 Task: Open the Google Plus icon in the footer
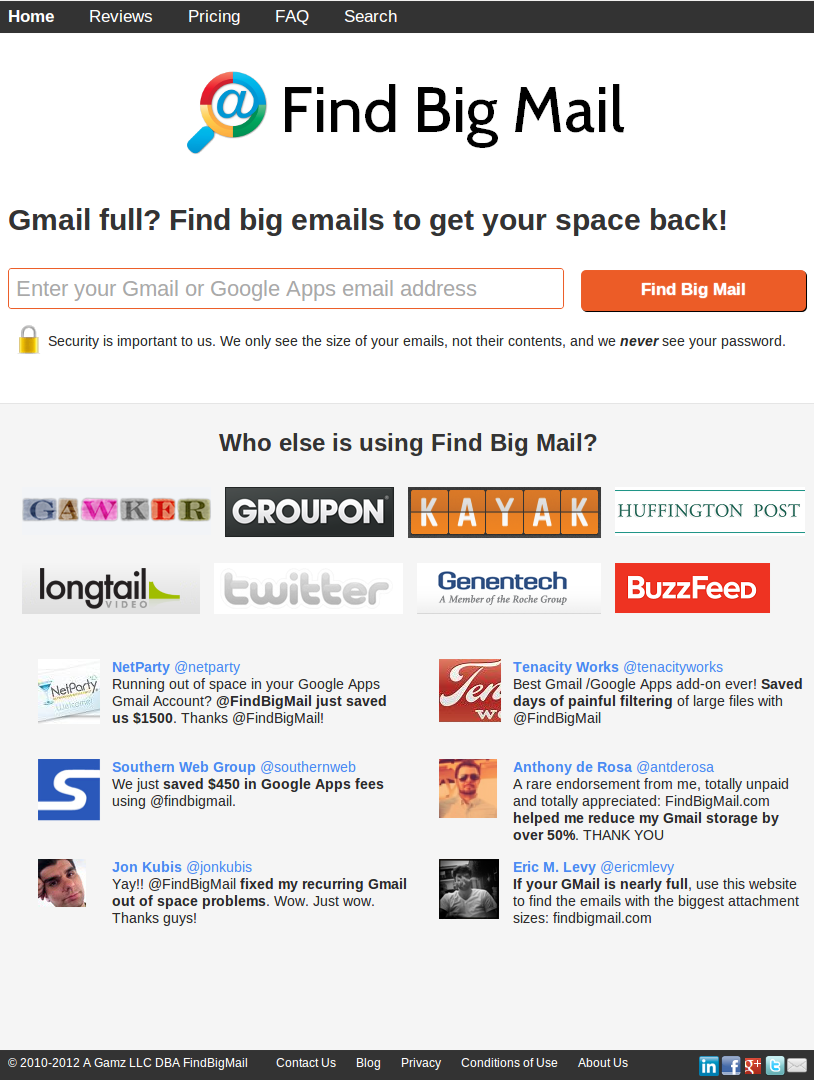[753, 1066]
